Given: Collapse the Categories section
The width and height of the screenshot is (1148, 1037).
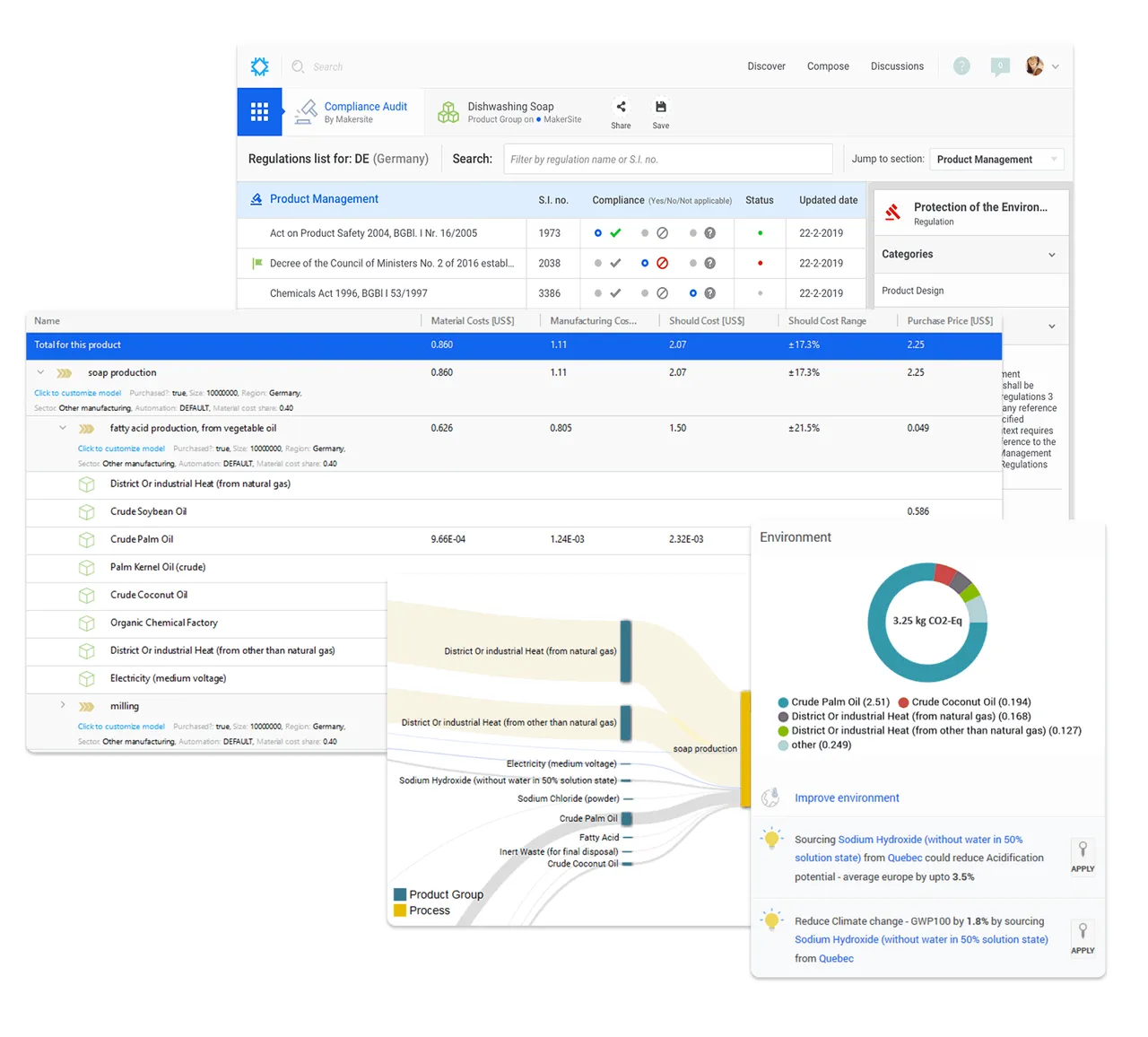Looking at the screenshot, I should (1052, 255).
